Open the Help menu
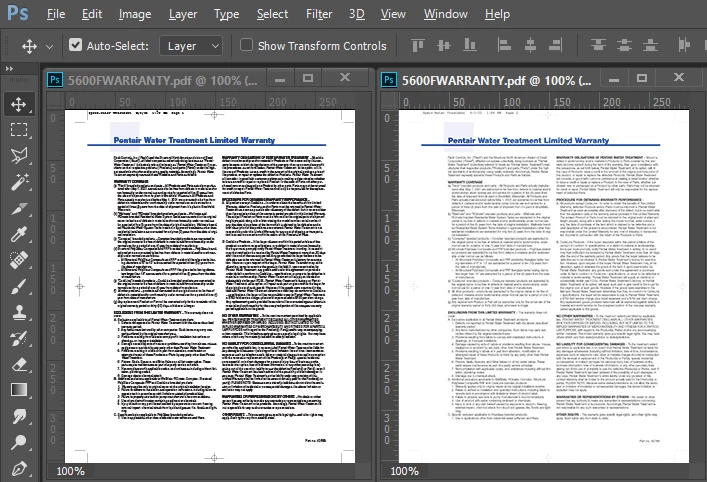 pos(497,14)
